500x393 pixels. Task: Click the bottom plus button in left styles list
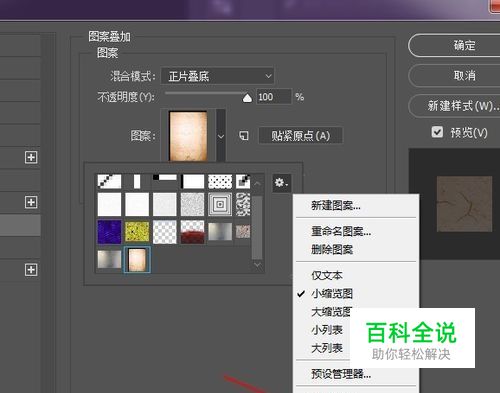(x=31, y=270)
